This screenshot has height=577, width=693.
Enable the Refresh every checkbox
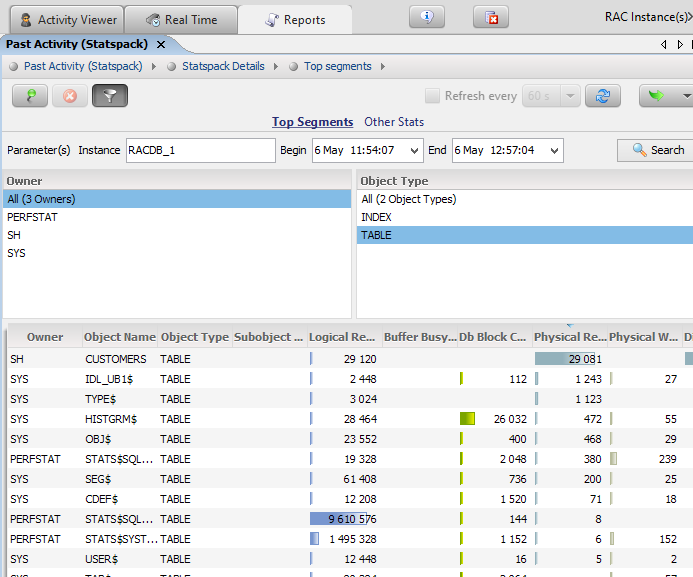(x=432, y=96)
